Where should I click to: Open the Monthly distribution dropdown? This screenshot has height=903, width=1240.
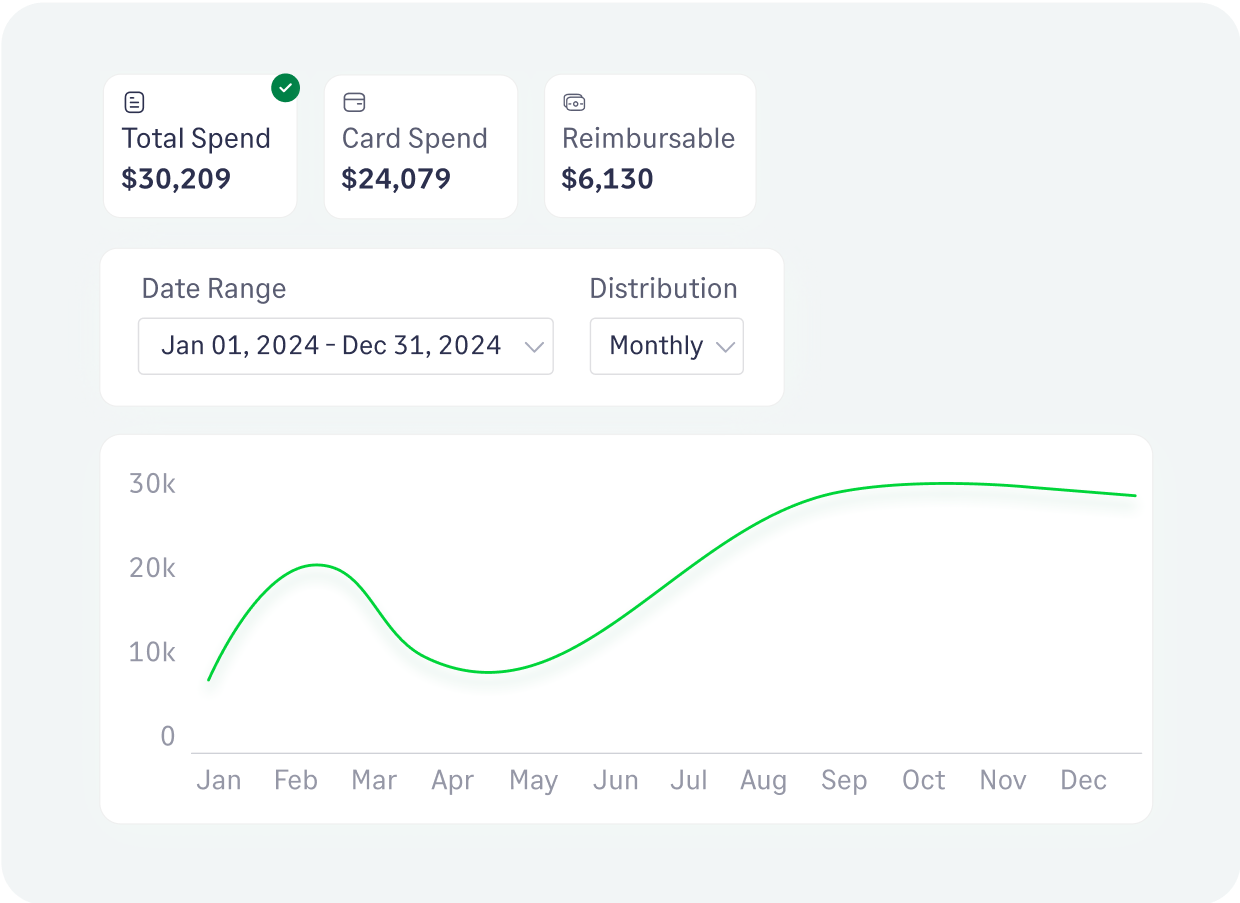(x=666, y=346)
